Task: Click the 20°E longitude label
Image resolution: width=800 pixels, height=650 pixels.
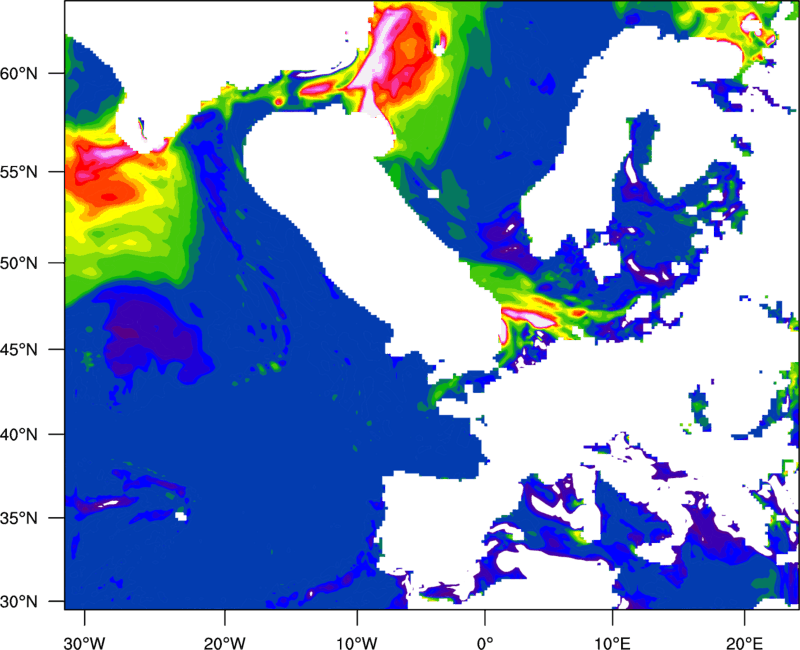Action: [744, 643]
